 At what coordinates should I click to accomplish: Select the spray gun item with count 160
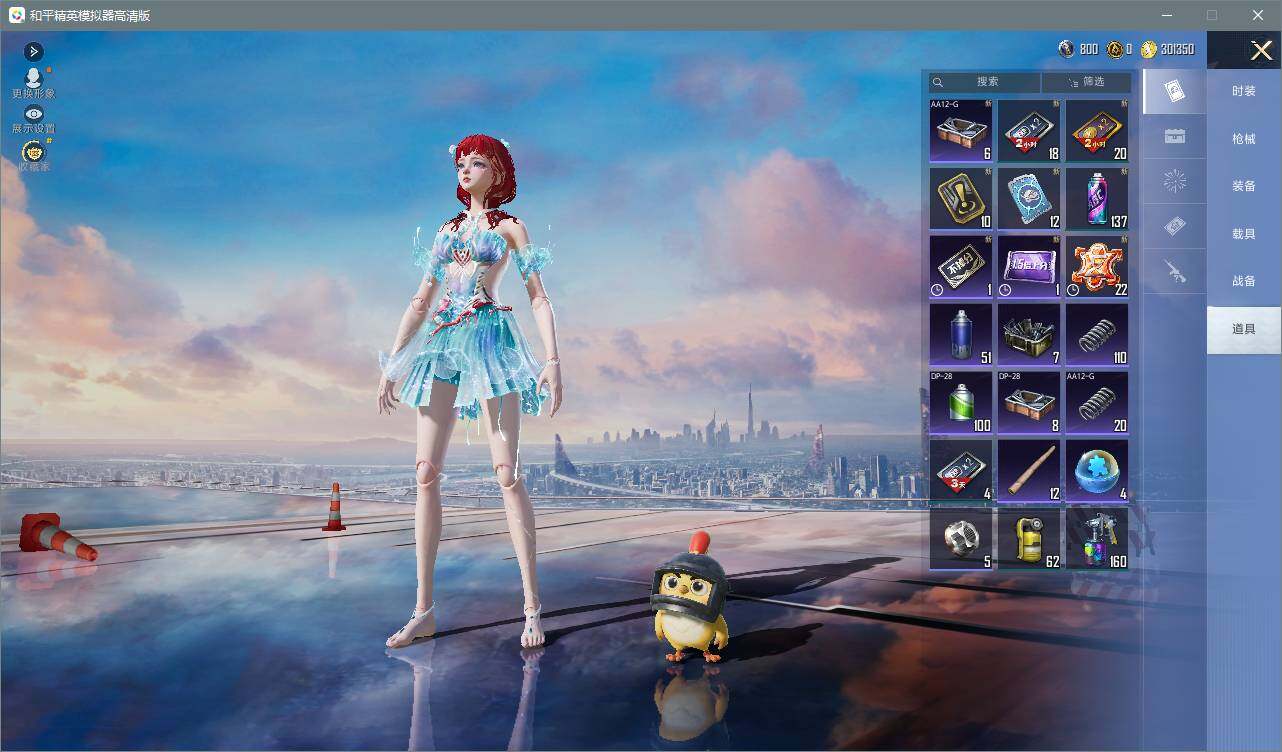[1097, 538]
